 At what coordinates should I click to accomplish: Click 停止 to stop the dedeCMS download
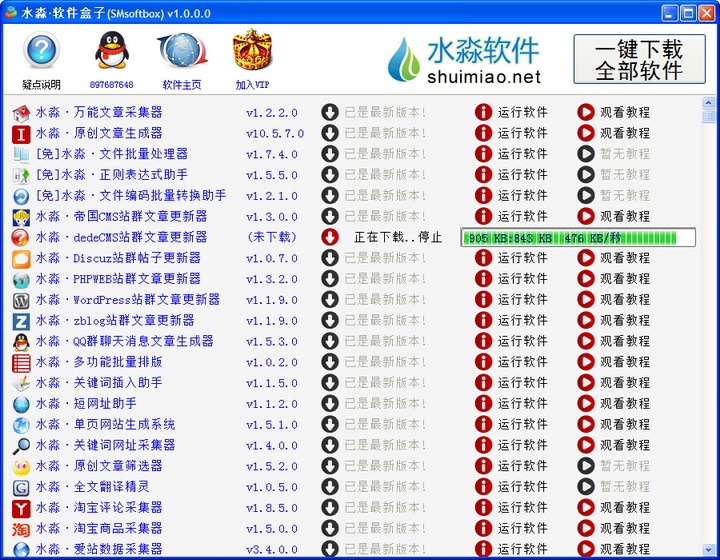pyautogui.click(x=430, y=237)
